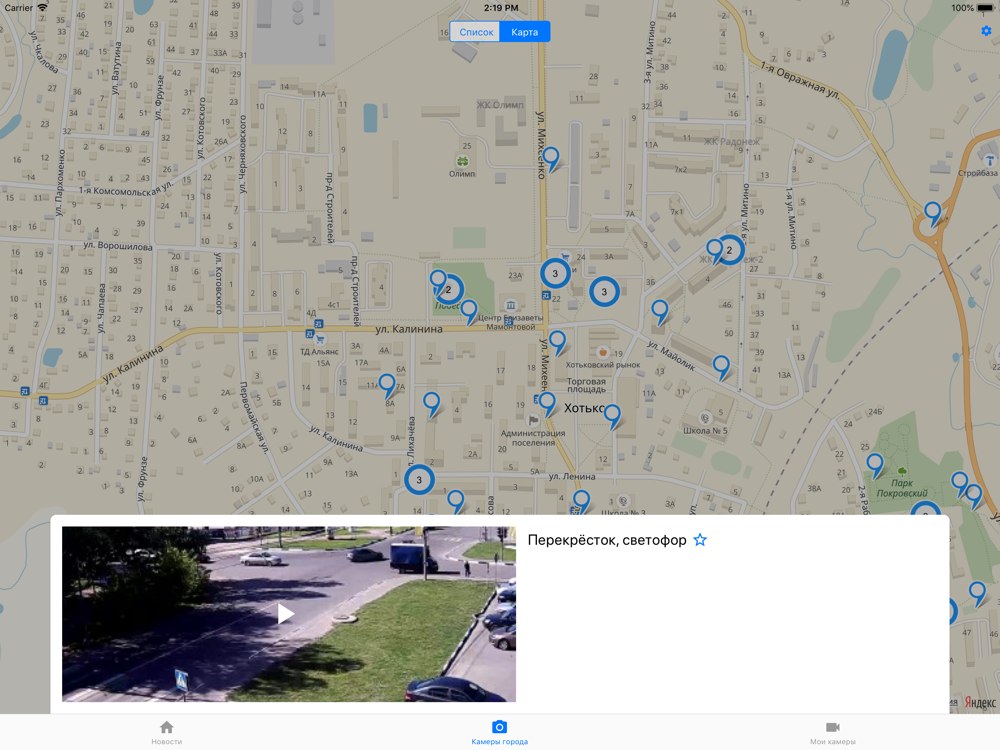1000x750 pixels.
Task: Open the Новости tab
Action: [166, 732]
